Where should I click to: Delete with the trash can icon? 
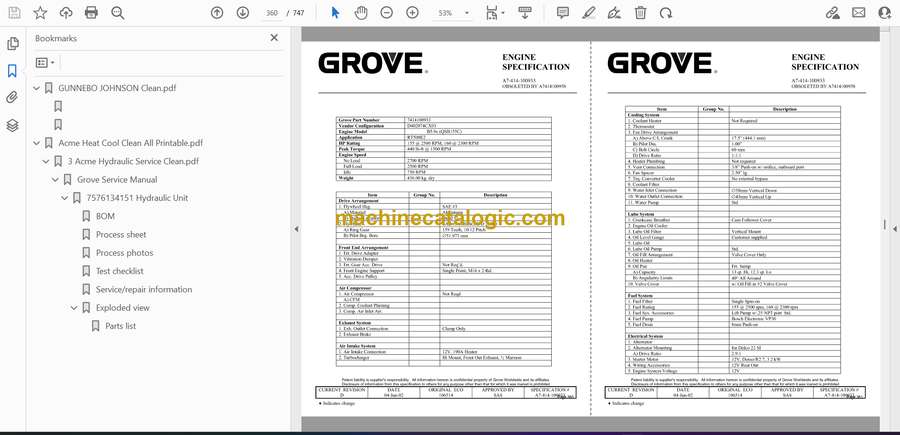tap(640, 13)
